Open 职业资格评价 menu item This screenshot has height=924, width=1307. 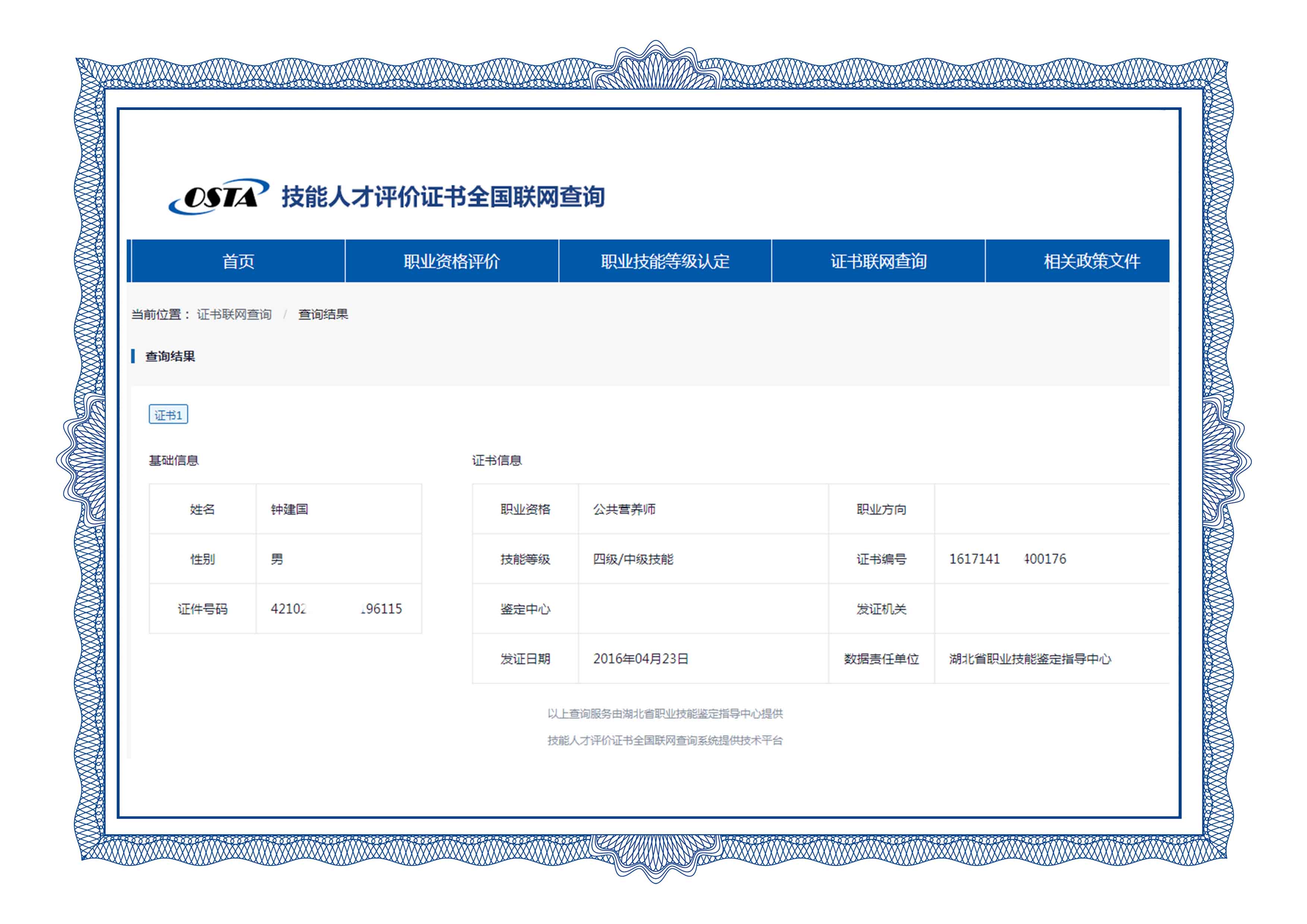coord(452,261)
